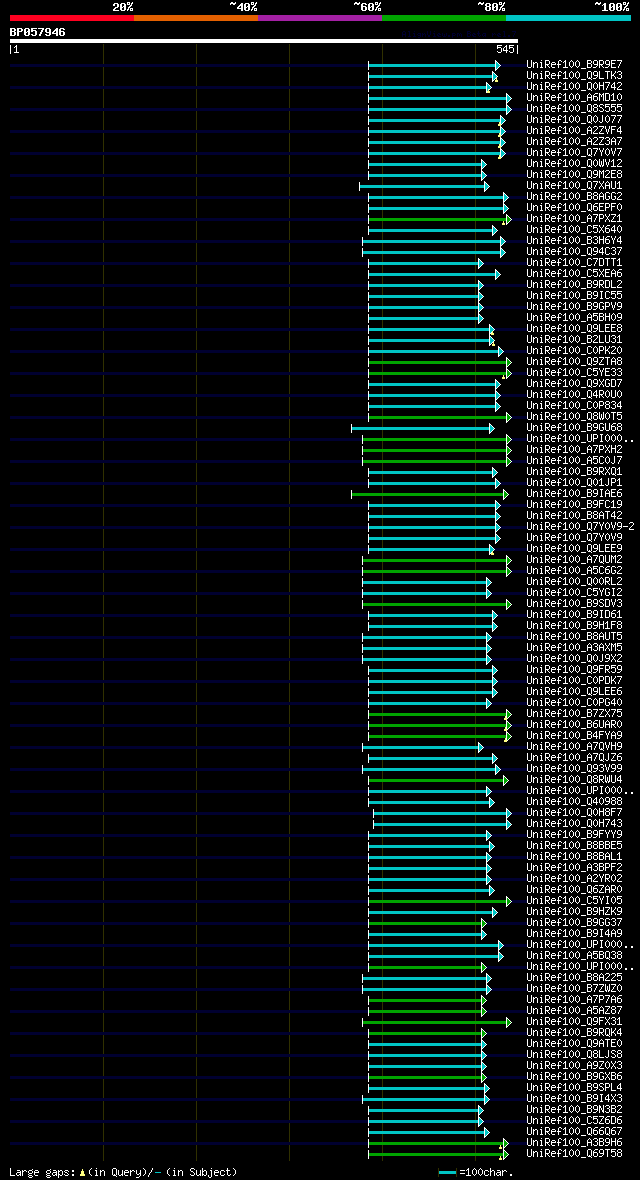Open hit UniRef100_Q8S555

(x=574, y=108)
